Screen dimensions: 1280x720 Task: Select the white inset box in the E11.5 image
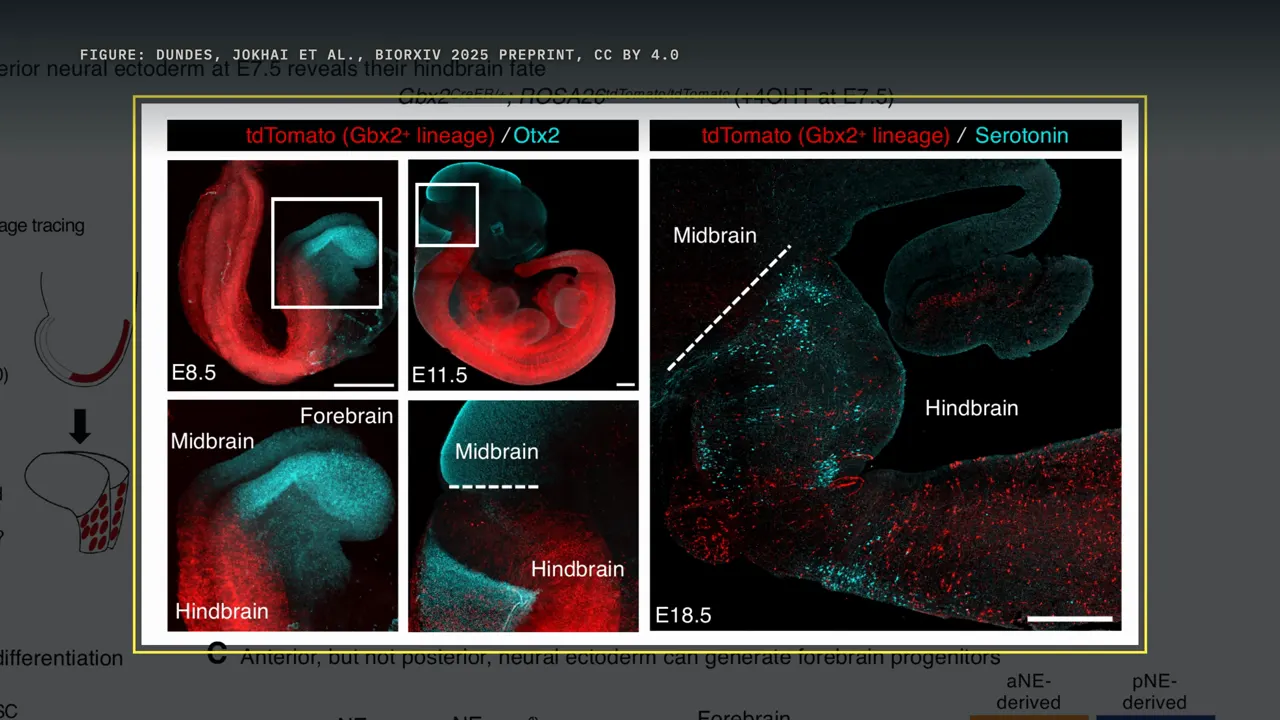pyautogui.click(x=447, y=214)
